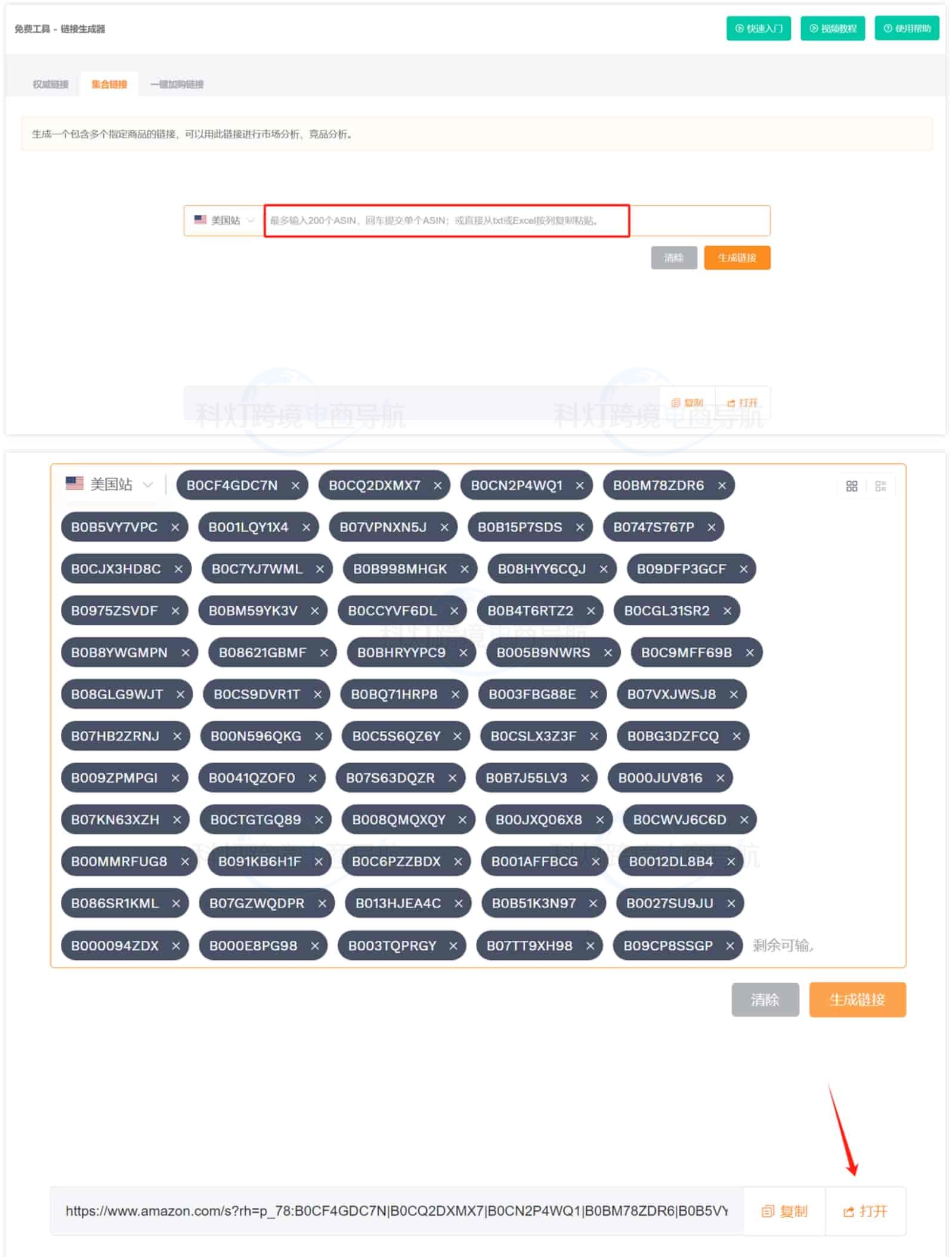Remove the B0C6PZZBDX ASIN tag
The image size is (952, 1257).
458,861
